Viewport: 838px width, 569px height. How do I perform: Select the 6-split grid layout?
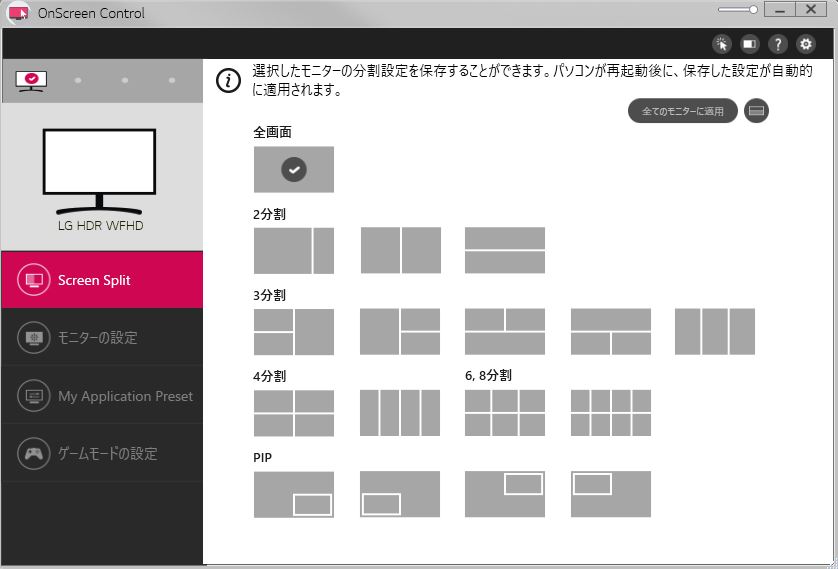coord(505,412)
